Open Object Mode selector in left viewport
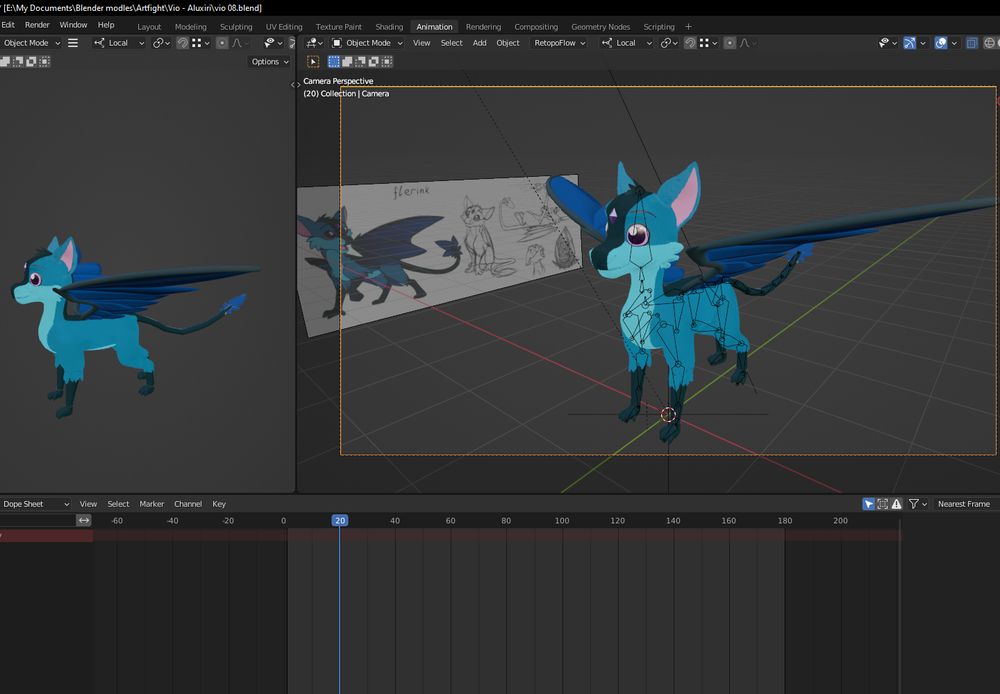 (31, 43)
